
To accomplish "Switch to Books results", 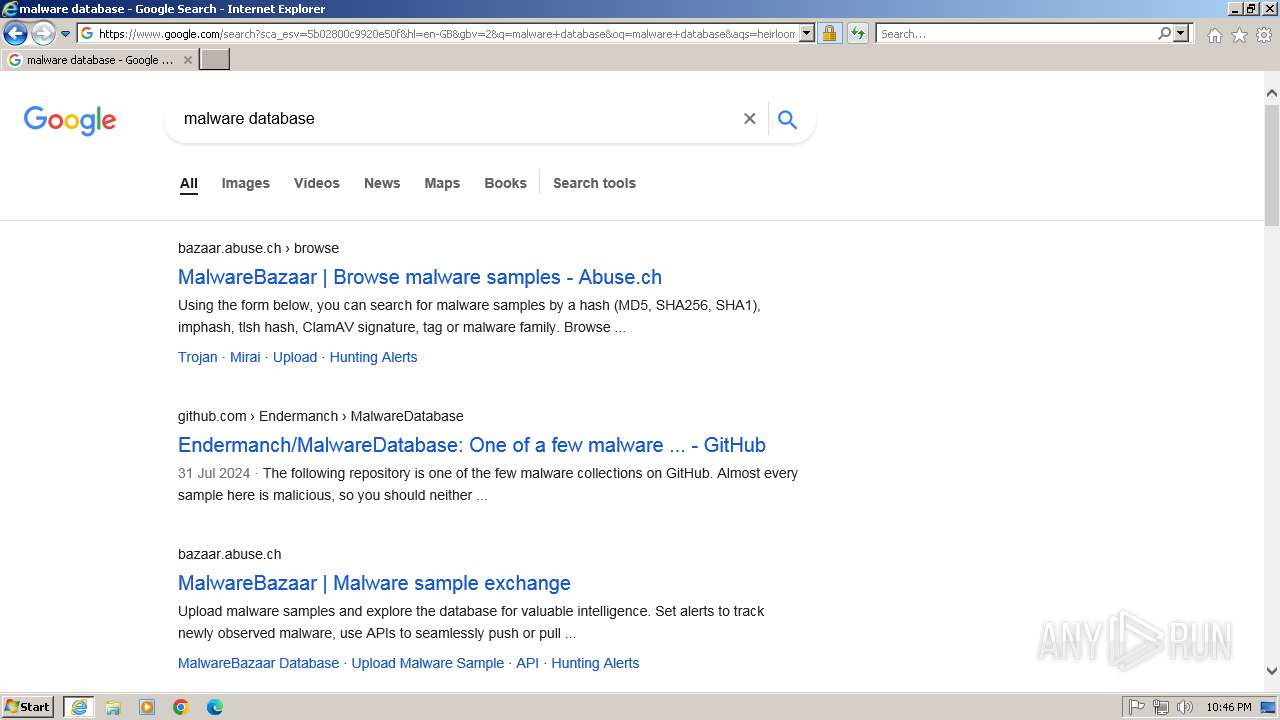I will 505,183.
